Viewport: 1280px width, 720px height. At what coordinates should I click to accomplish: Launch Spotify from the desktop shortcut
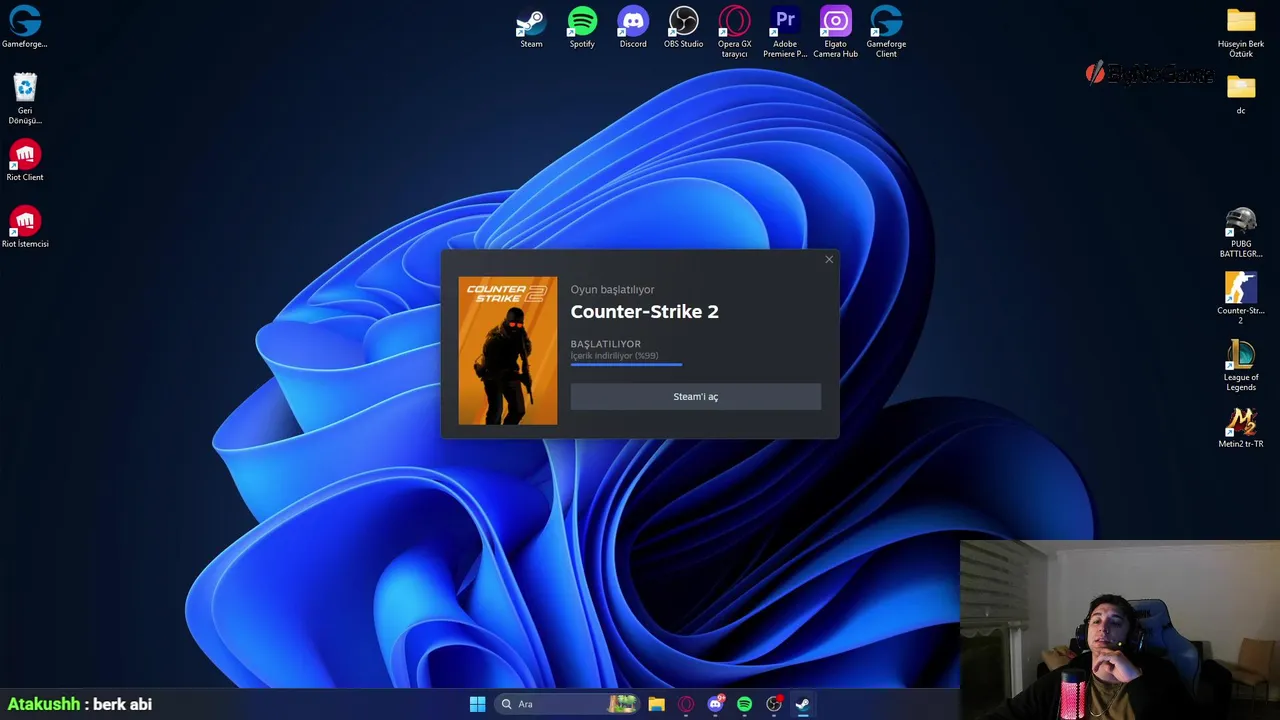click(x=582, y=27)
